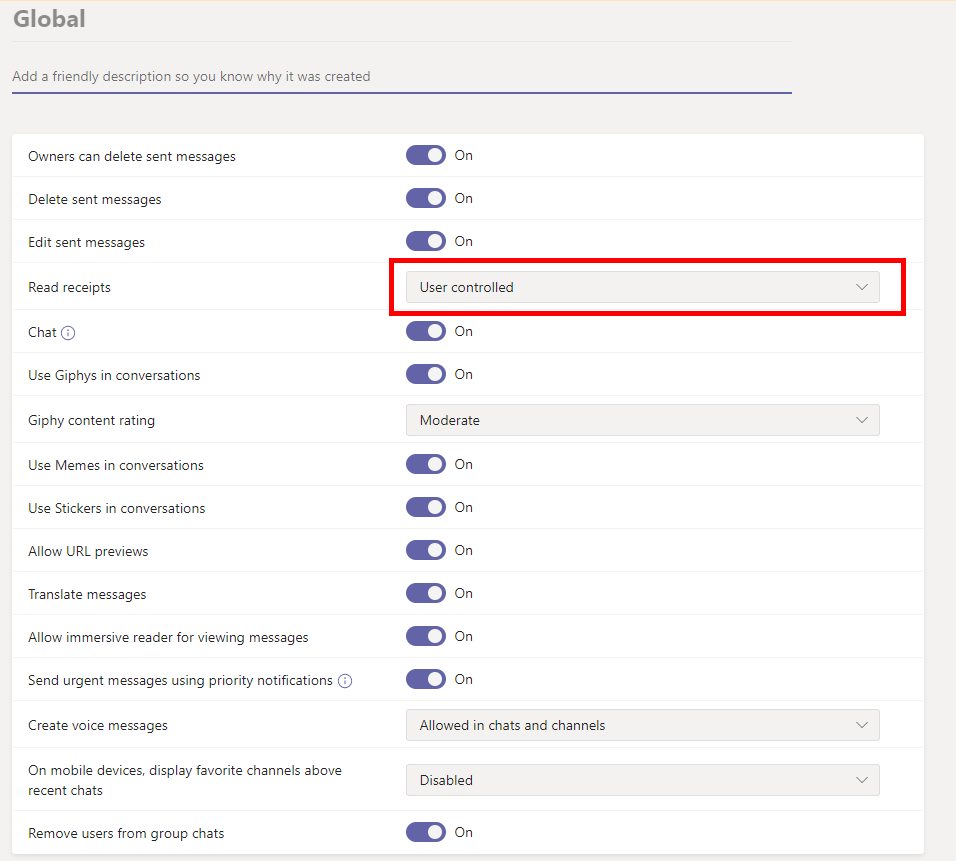
Task: Toggle Edit sent messages off
Action: pos(426,241)
